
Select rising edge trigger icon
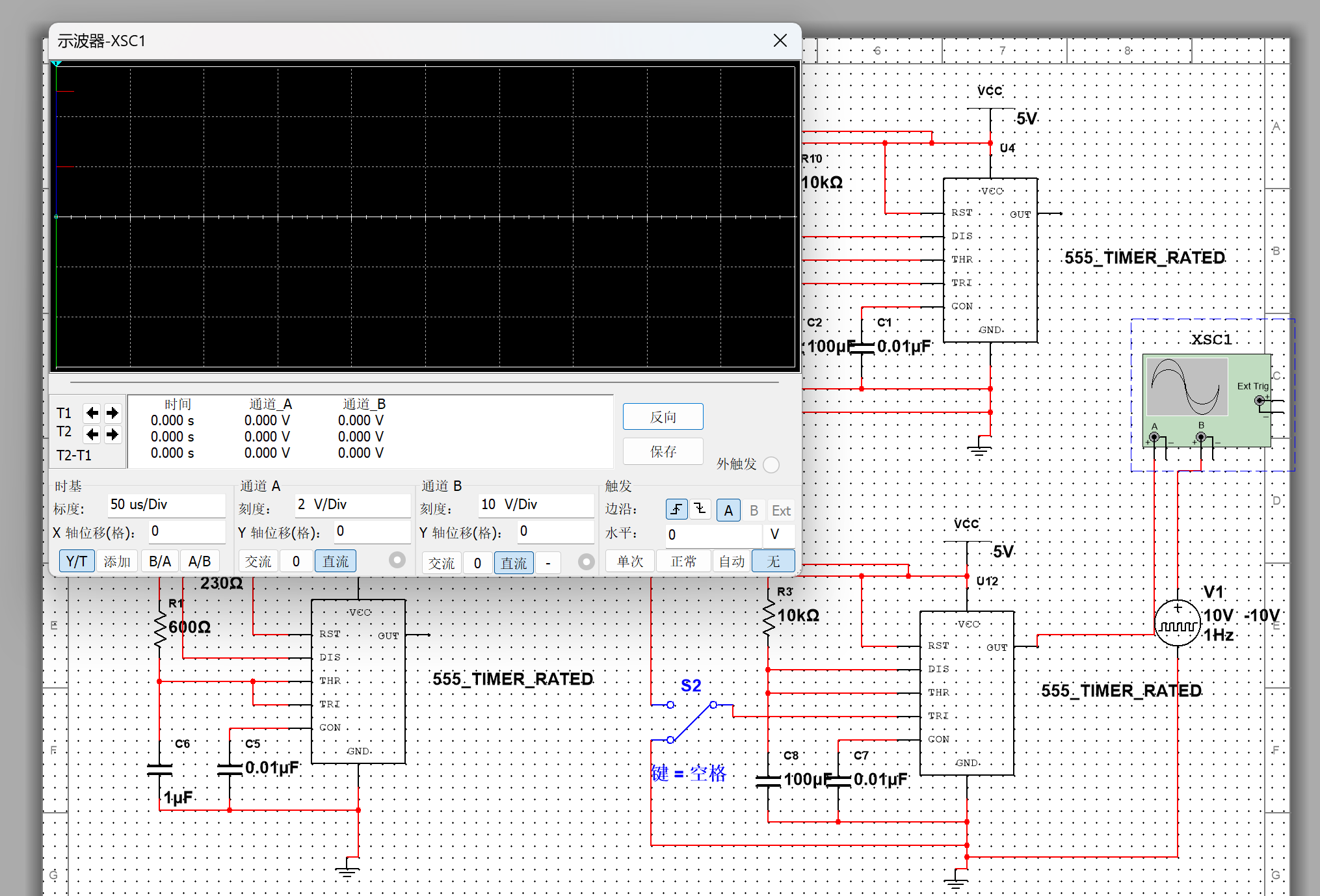coord(676,510)
